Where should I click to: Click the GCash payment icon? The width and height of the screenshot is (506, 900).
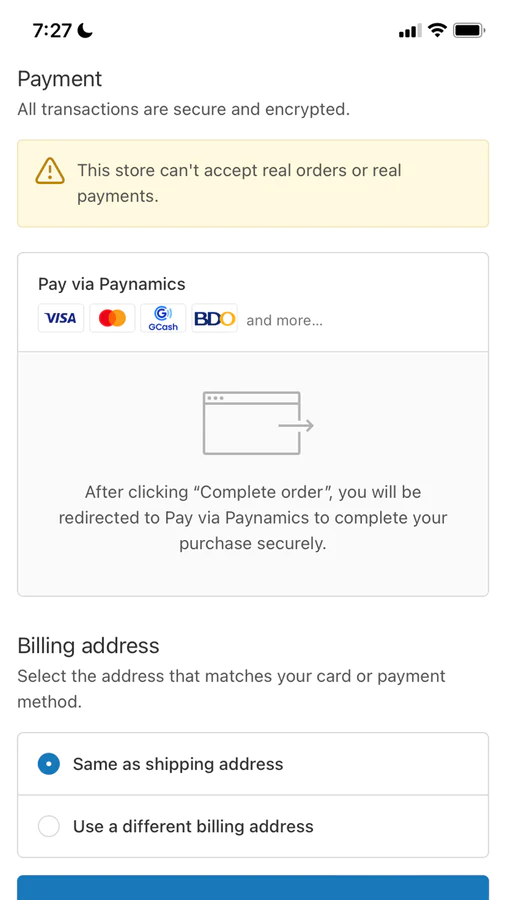click(163, 318)
